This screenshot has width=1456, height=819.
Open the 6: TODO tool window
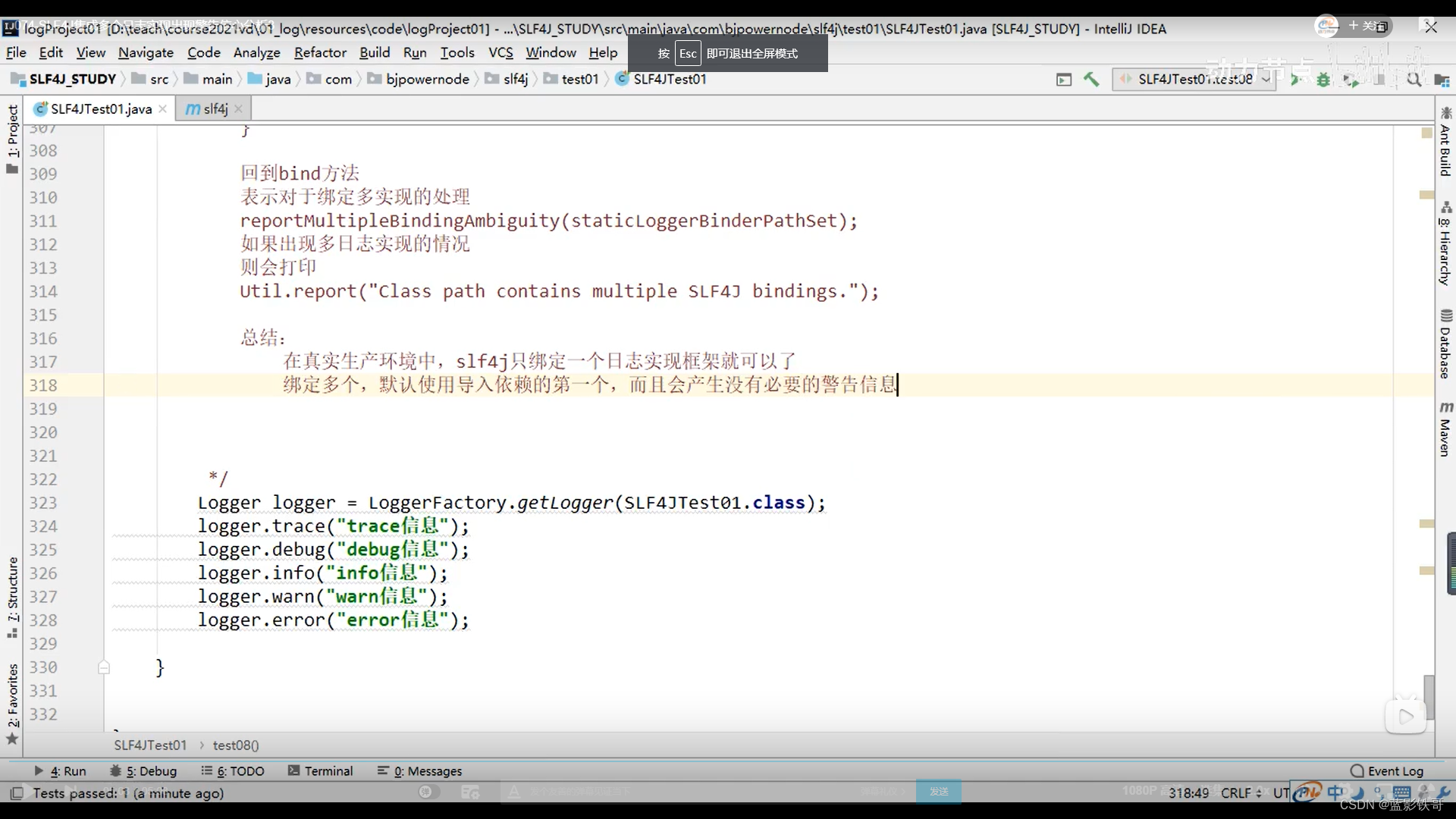[233, 770]
